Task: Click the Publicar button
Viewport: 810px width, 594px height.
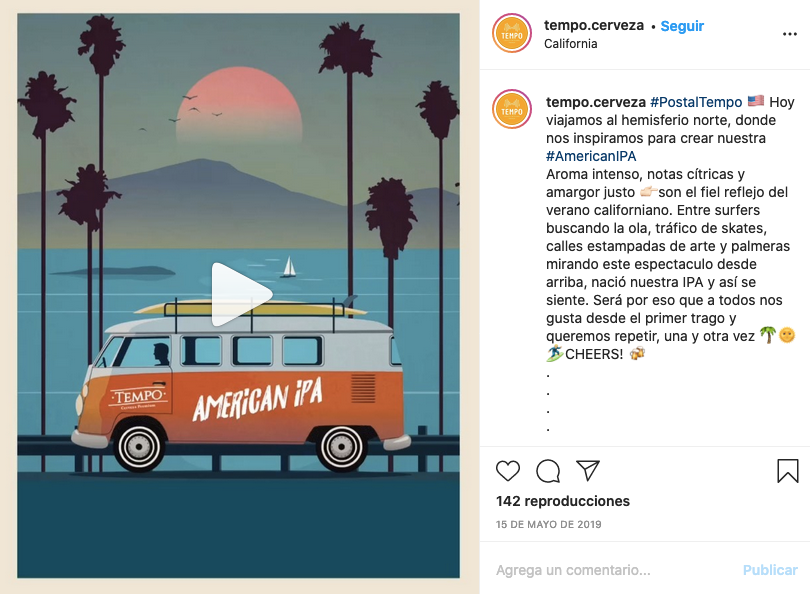Action: click(770, 570)
